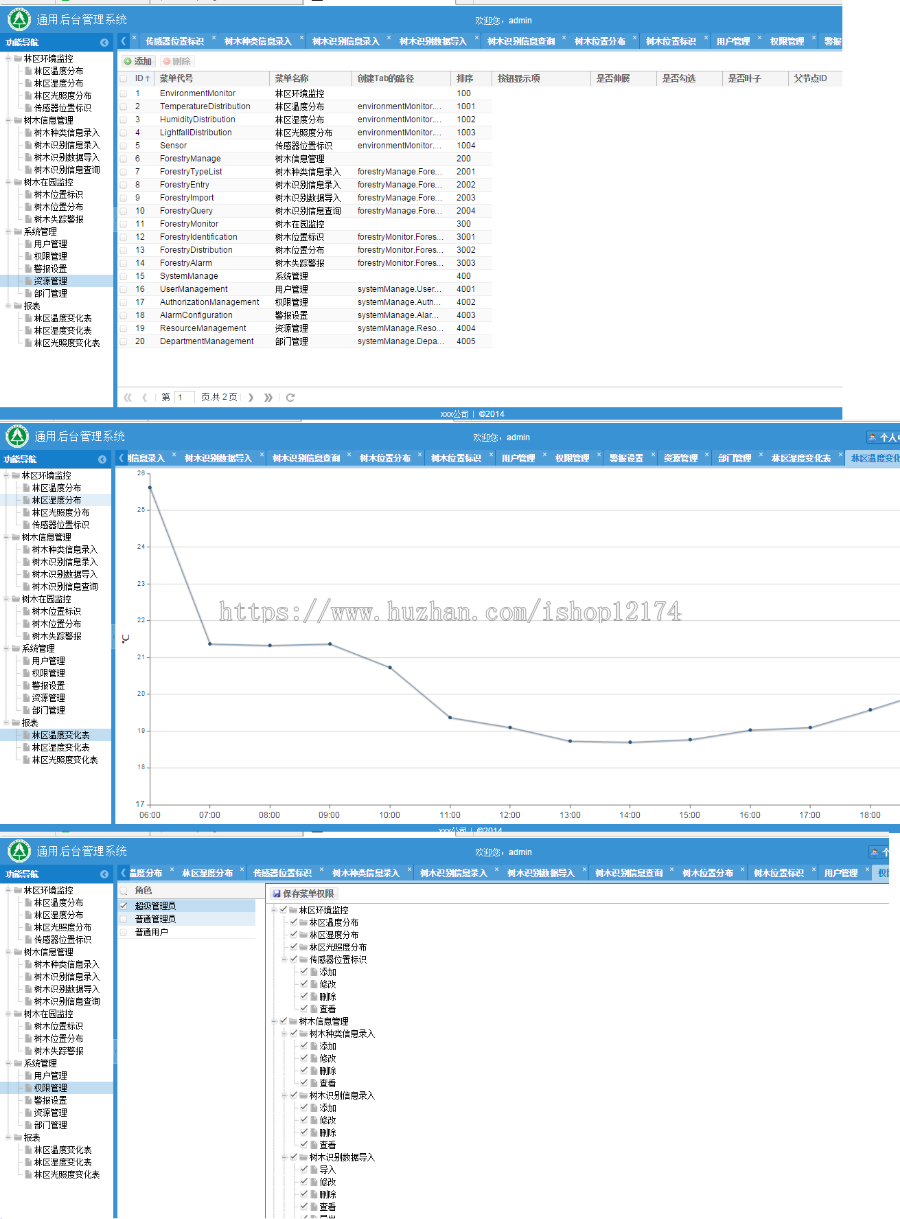The image size is (900, 1219).
Task: Tick the checkbox for row EnvironmentMonitor
Action: point(124,93)
